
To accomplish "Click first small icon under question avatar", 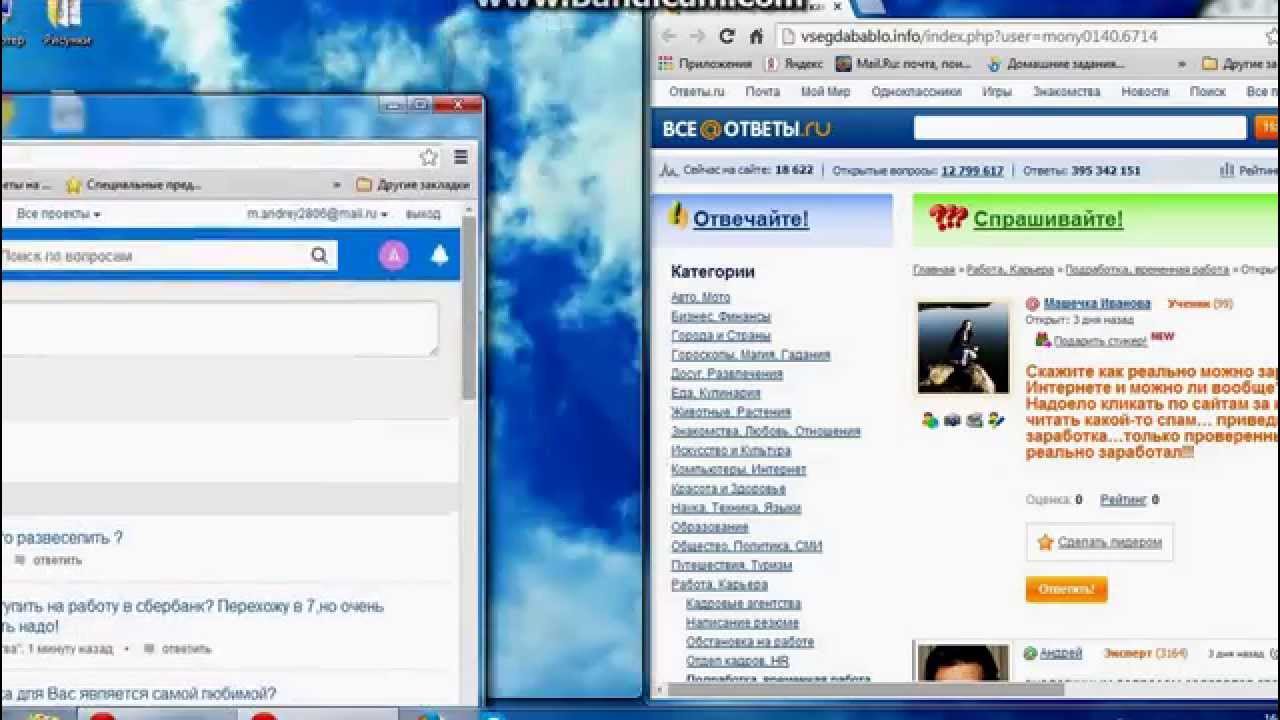I will pyautogui.click(x=930, y=420).
